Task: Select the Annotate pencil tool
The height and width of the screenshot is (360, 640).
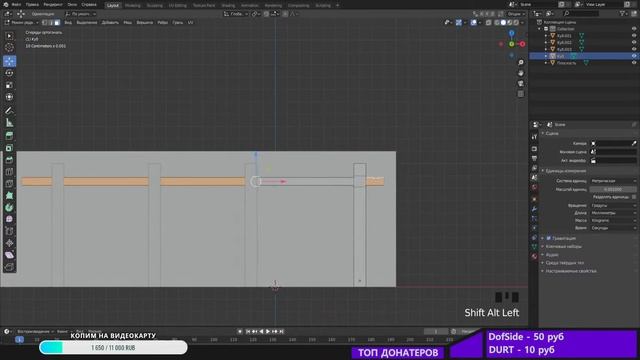Action: pos(9,111)
